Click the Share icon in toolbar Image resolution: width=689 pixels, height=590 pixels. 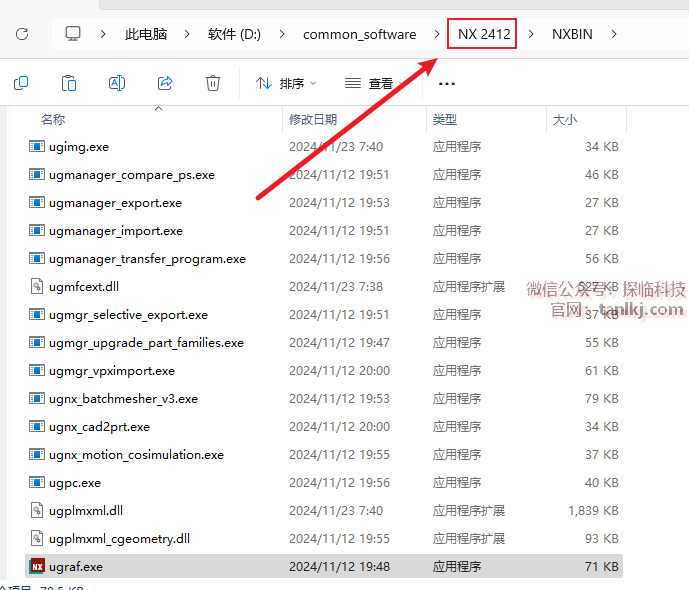click(165, 83)
